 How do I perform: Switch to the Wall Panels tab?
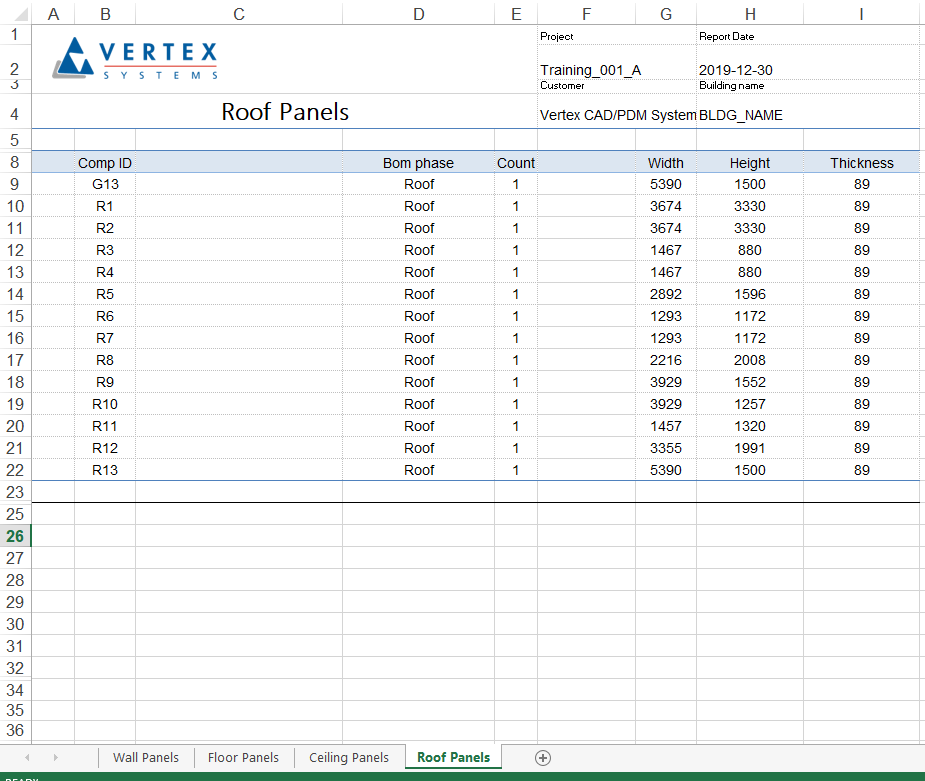(146, 758)
